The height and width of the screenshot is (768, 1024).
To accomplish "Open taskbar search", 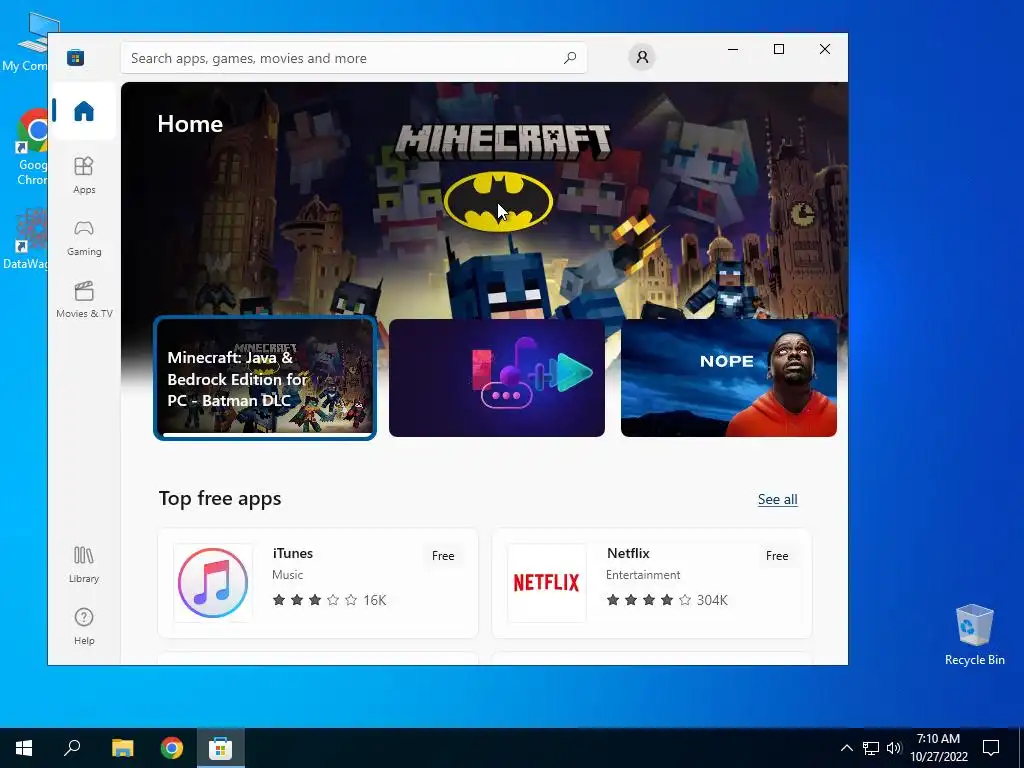I will tap(72, 748).
